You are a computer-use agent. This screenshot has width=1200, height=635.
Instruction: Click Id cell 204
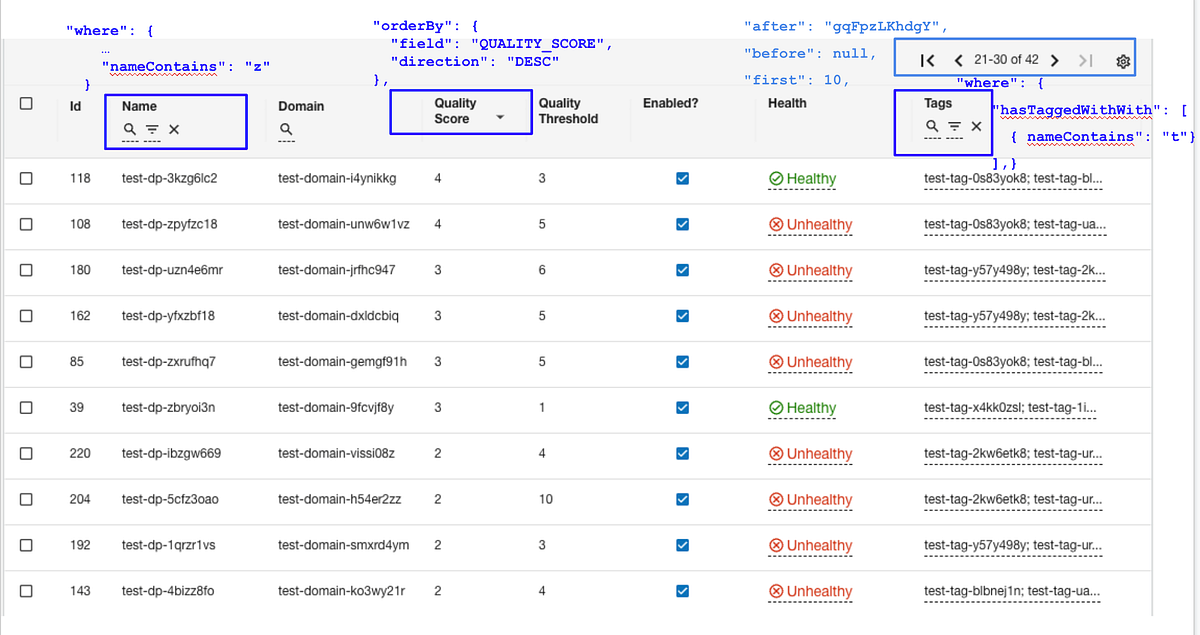(x=80, y=499)
